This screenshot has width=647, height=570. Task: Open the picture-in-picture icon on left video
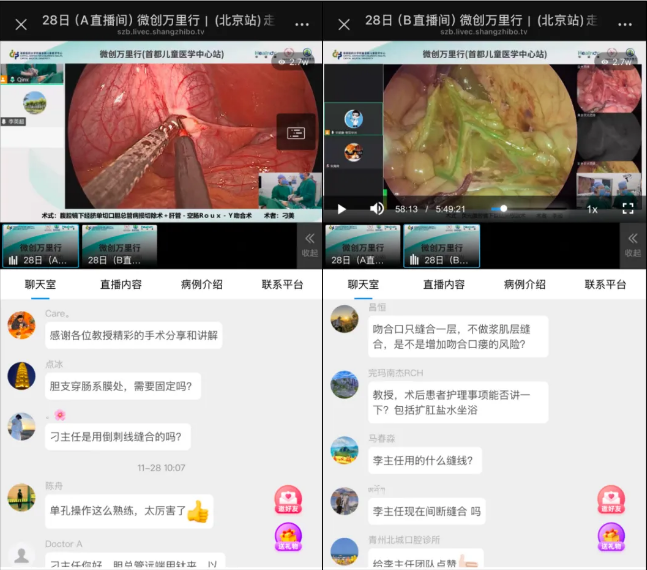[296, 132]
